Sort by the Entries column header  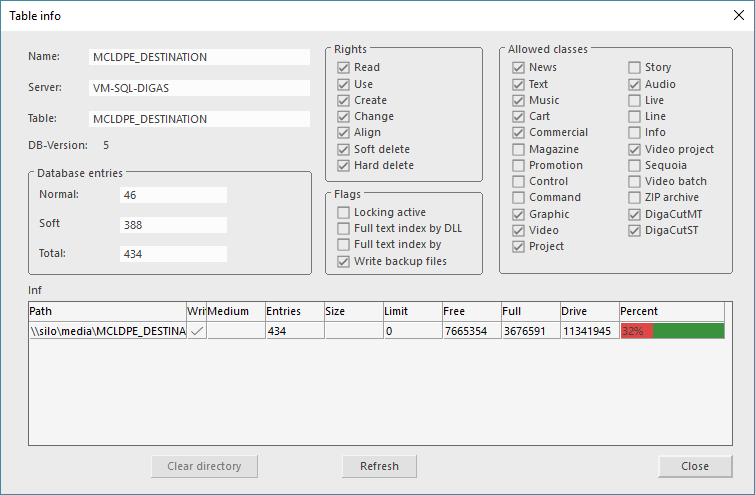tap(293, 312)
